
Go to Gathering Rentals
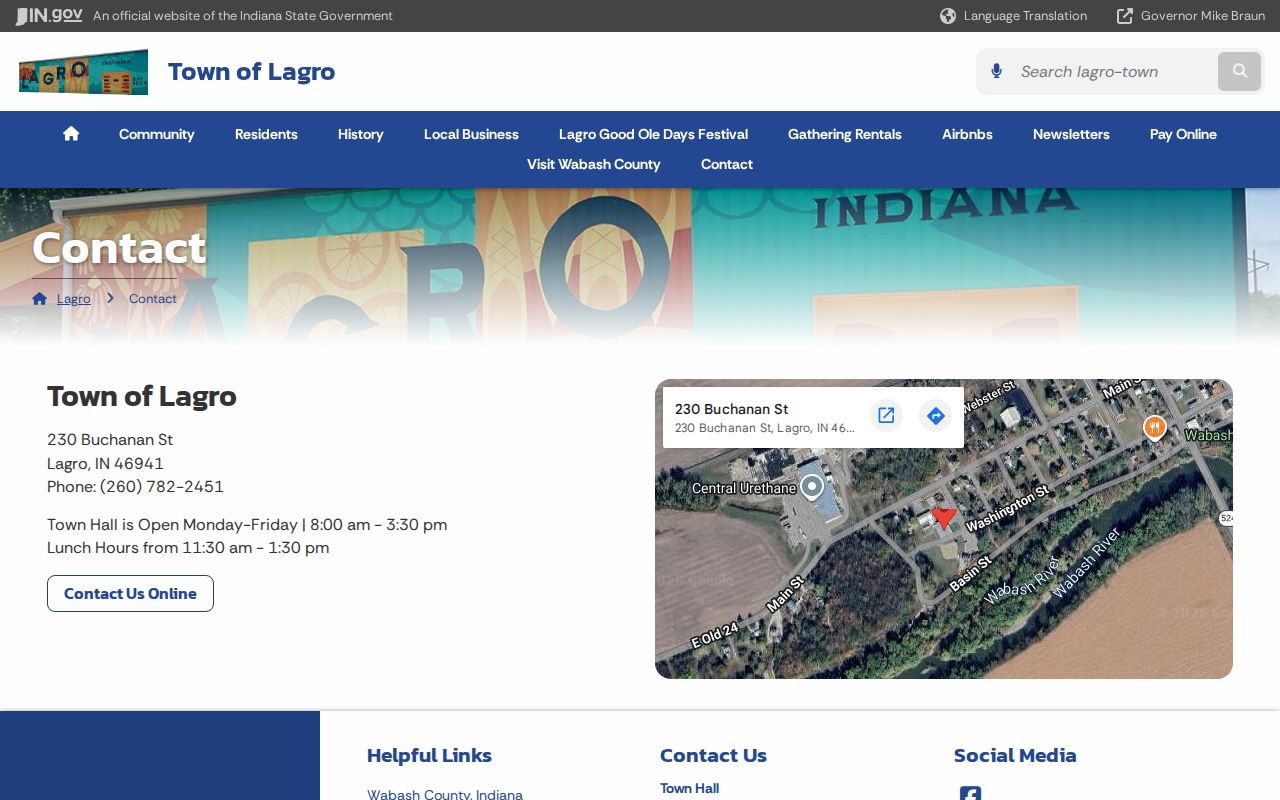845,134
